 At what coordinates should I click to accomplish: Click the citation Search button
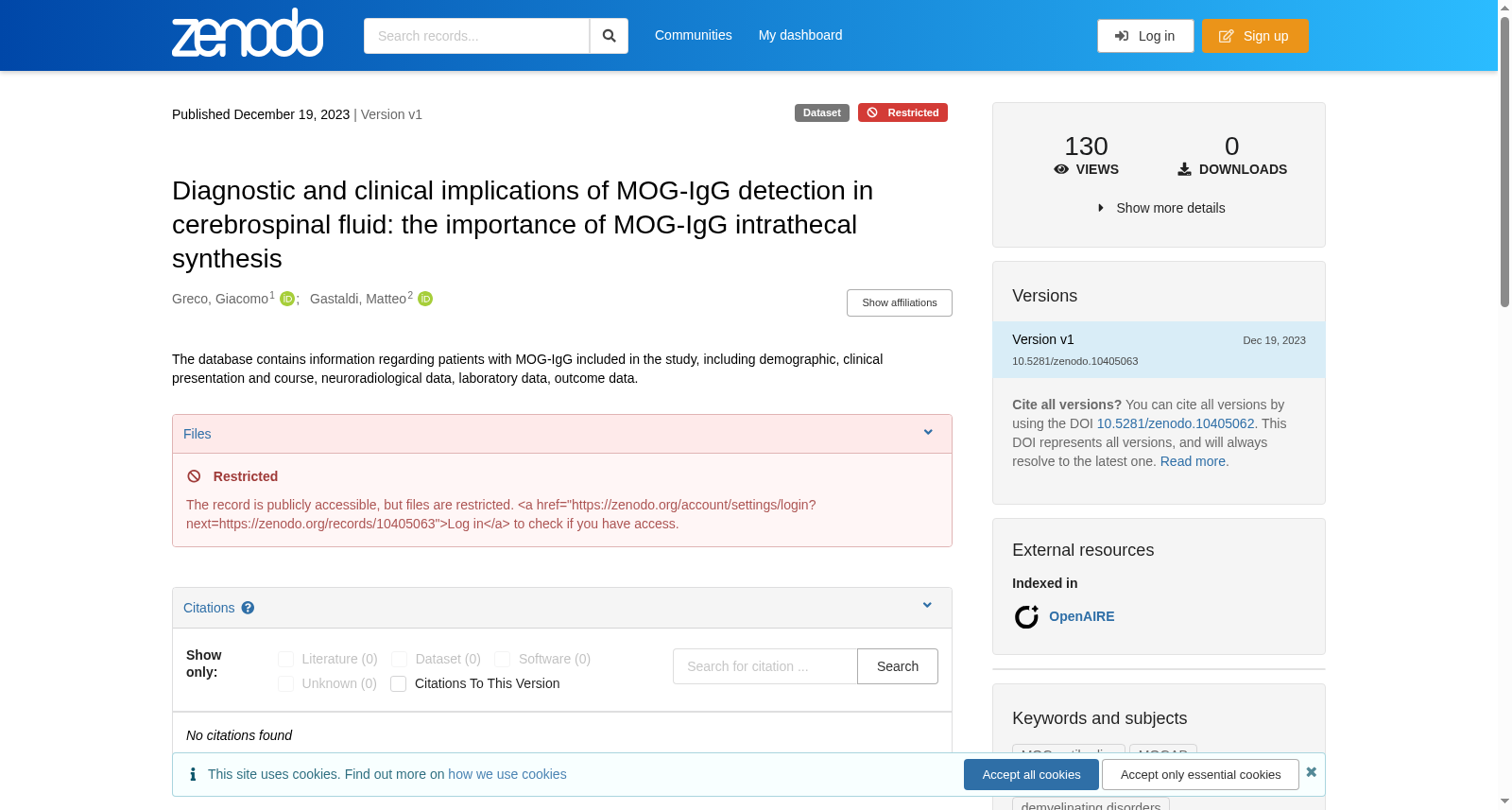(898, 666)
